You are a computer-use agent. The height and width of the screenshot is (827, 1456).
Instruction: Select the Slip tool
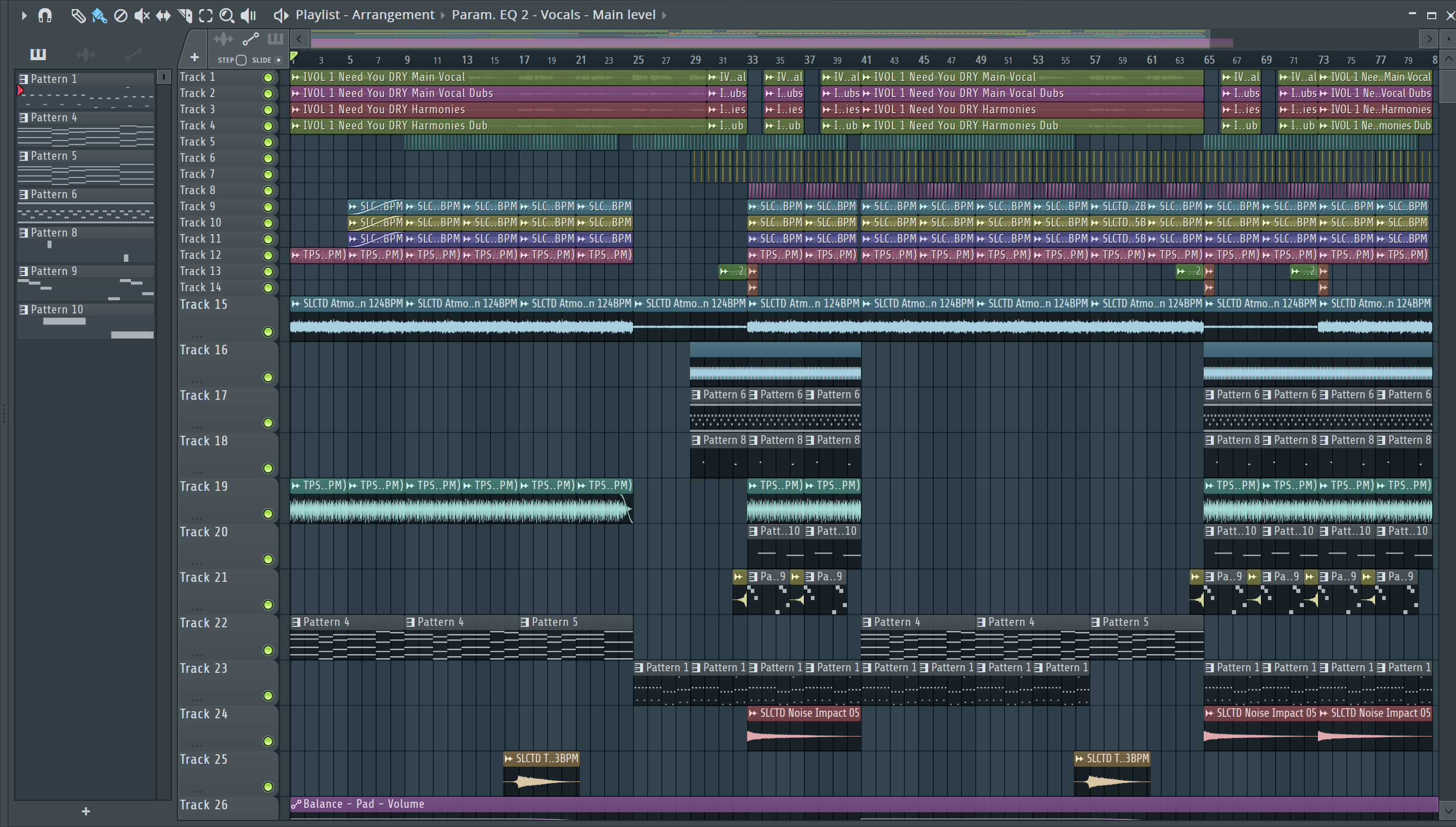click(x=163, y=15)
